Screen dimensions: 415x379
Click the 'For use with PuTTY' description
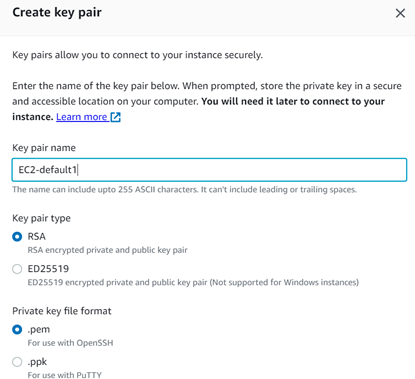65,375
